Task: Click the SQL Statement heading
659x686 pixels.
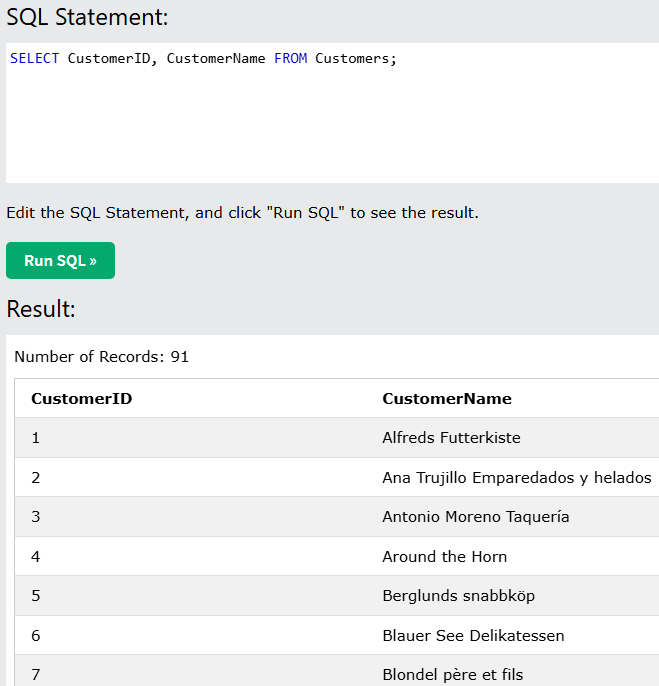Action: pos(87,17)
